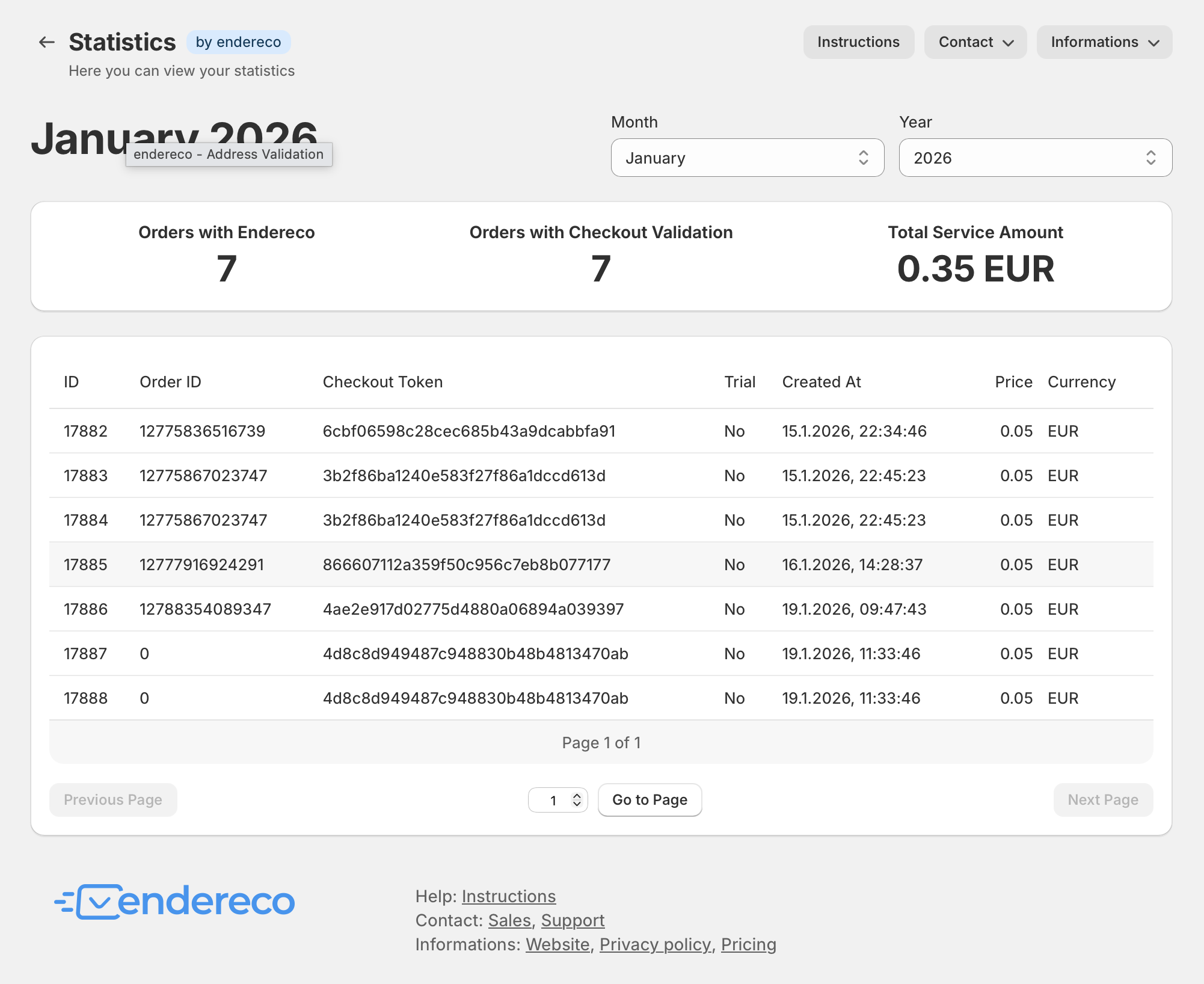
Task: Open the Support contact link
Action: tap(573, 920)
